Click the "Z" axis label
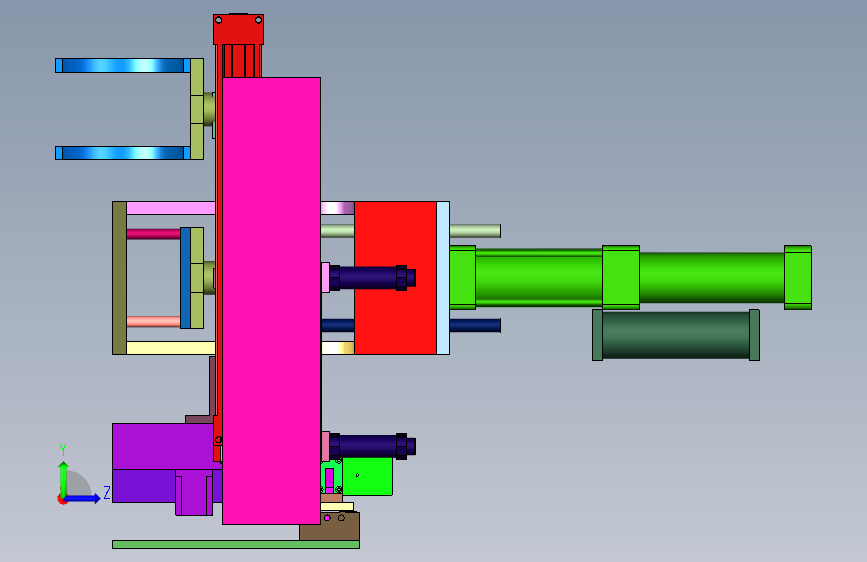 pyautogui.click(x=107, y=492)
